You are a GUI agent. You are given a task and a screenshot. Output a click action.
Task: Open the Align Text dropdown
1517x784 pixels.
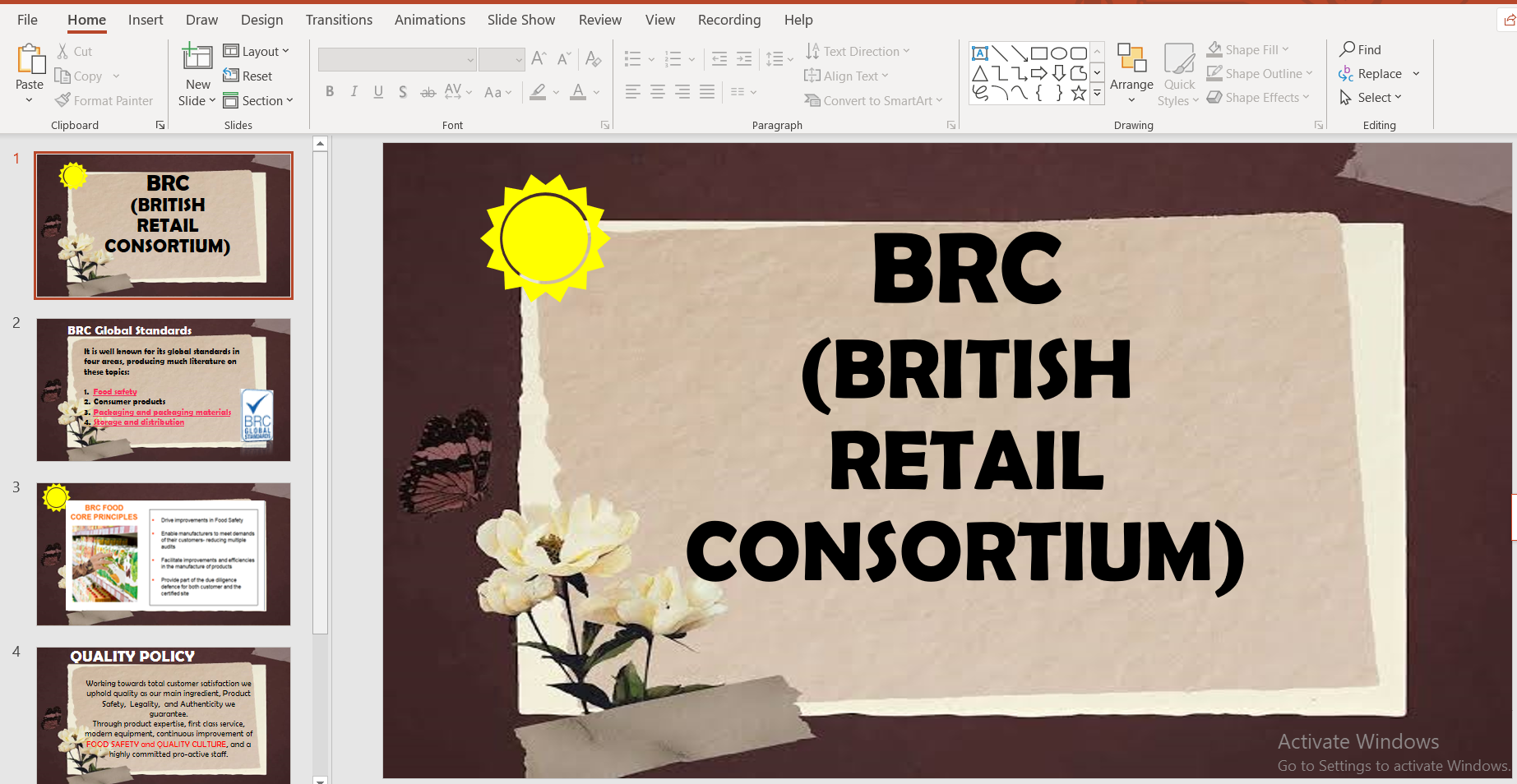pyautogui.click(x=846, y=76)
